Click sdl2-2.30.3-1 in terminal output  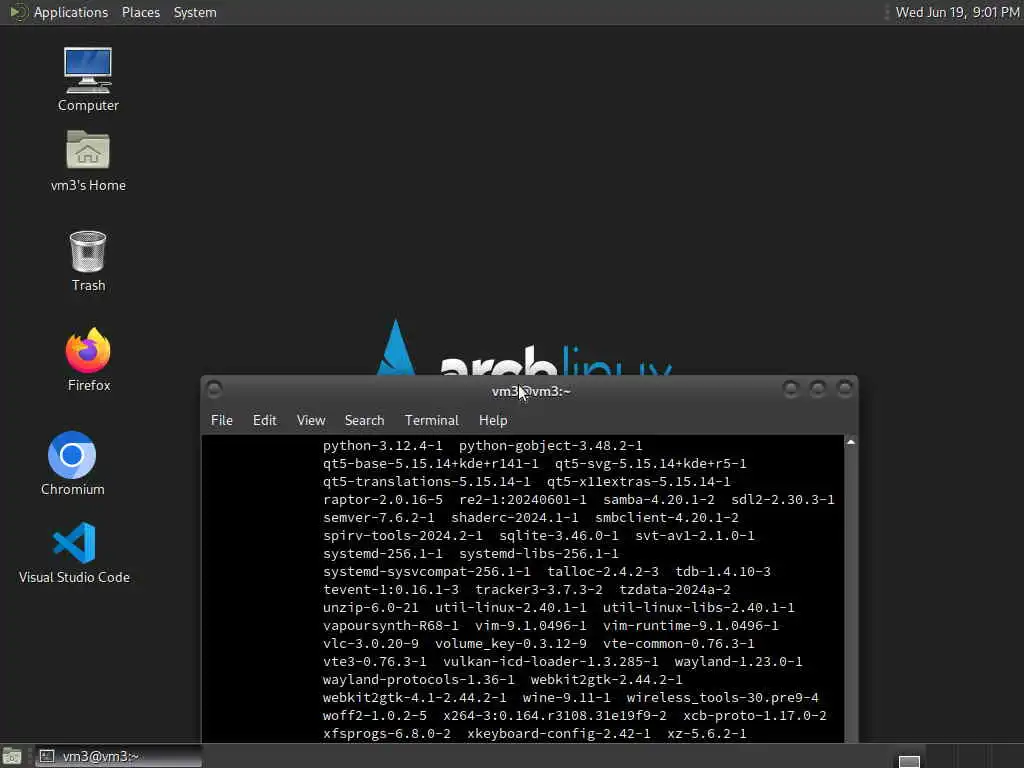click(x=782, y=500)
